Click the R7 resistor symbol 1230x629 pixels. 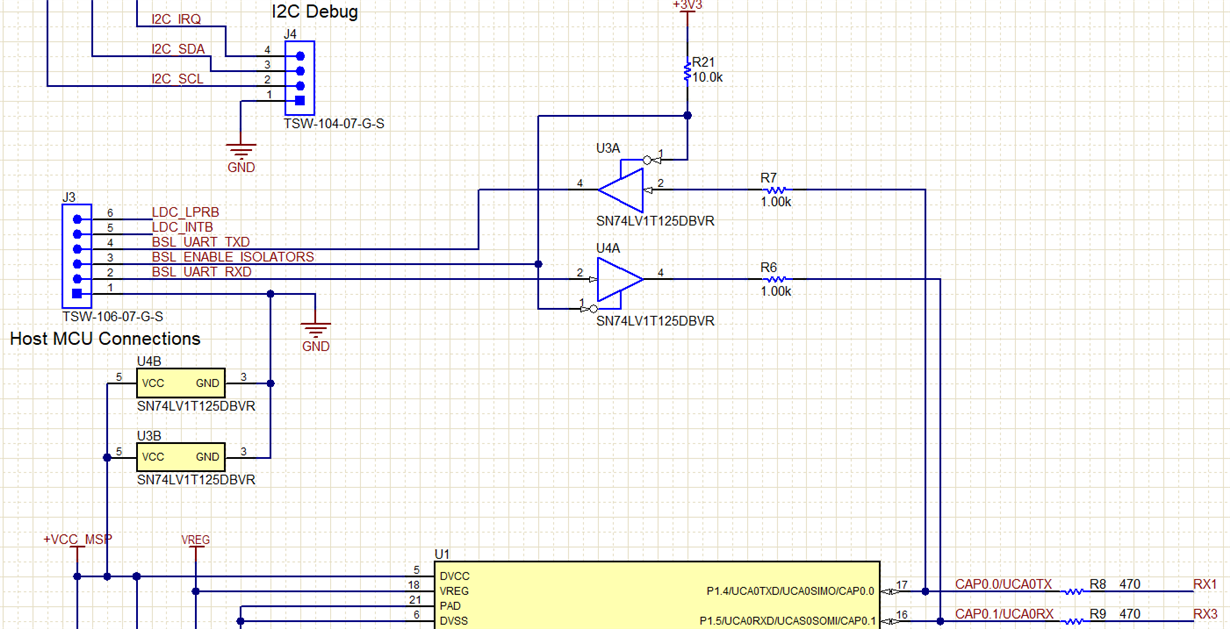pyautogui.click(x=775, y=189)
